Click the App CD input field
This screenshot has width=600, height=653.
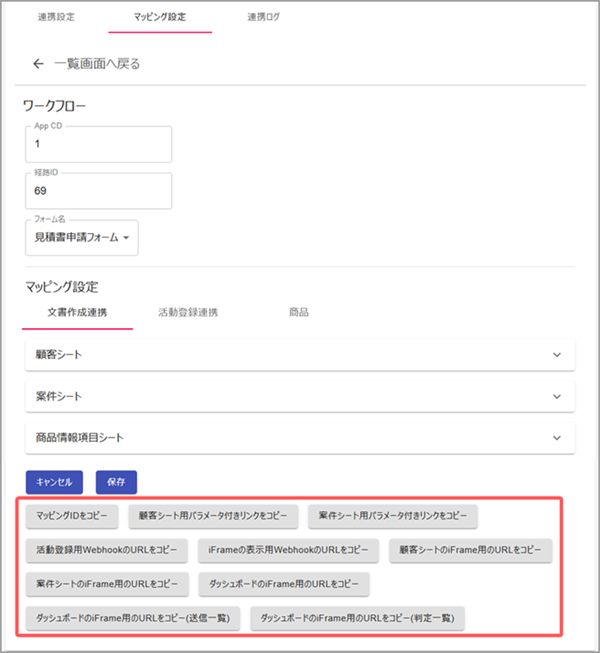pos(98,144)
